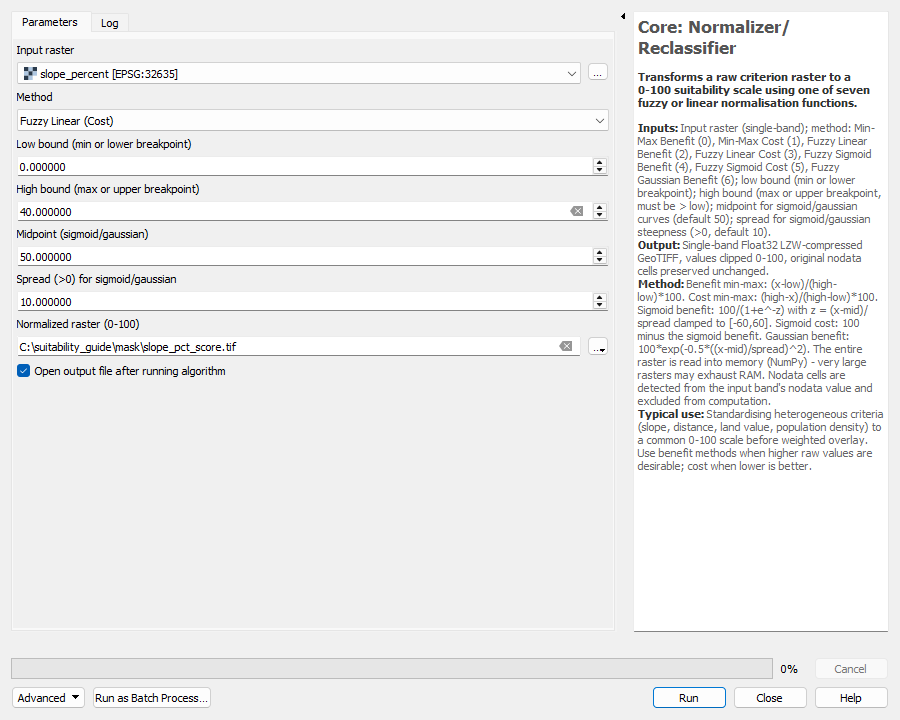900x720 pixels.
Task: Run the algorithm
Action: click(x=689, y=698)
